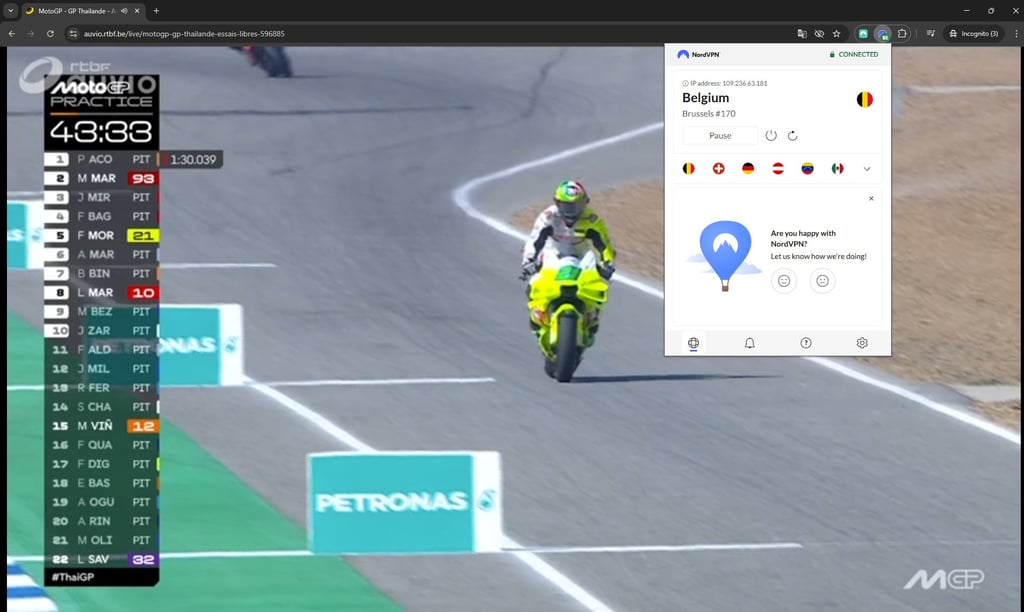Viewport: 1024px width, 612px height.
Task: Go forward in browser history
Action: pyautogui.click(x=31, y=33)
